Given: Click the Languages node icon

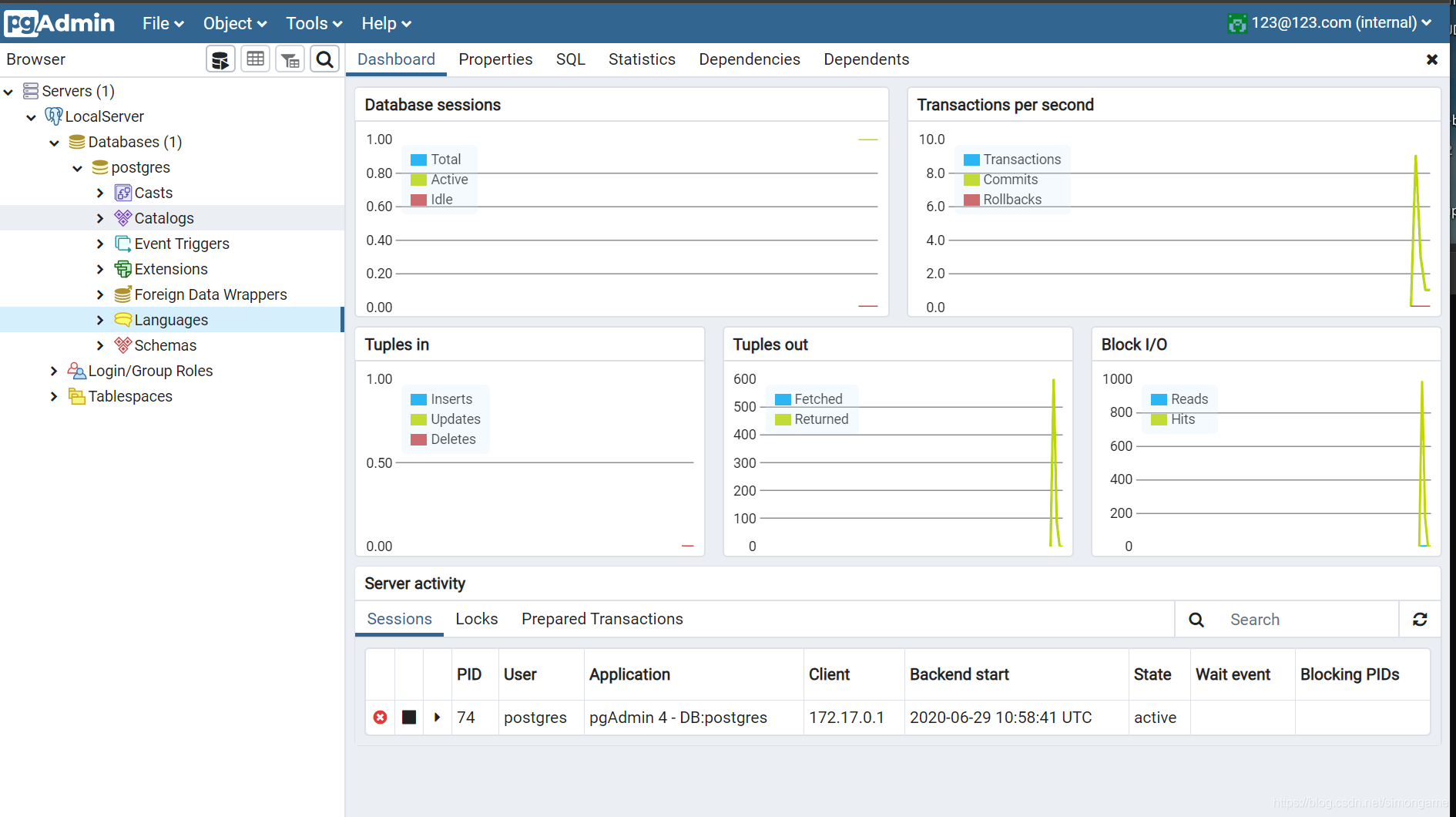Looking at the screenshot, I should 123,320.
